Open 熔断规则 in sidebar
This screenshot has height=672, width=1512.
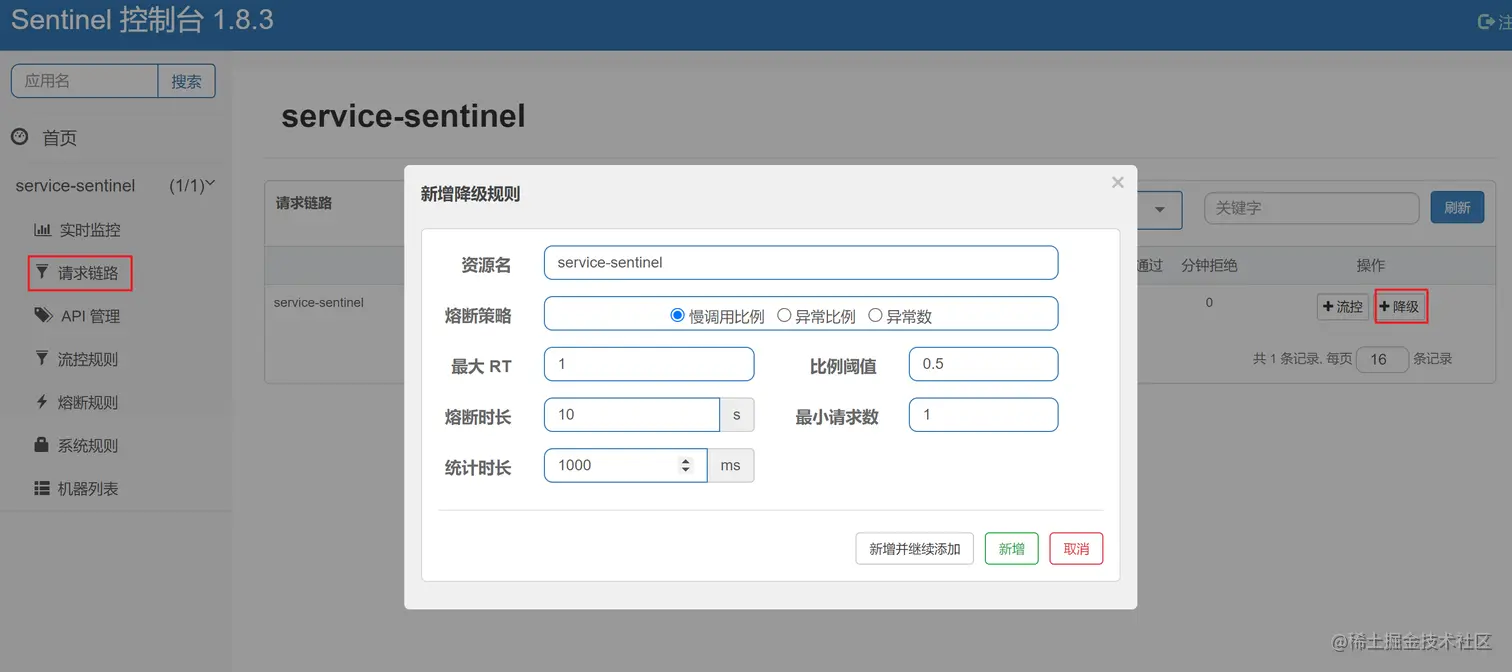(x=88, y=402)
